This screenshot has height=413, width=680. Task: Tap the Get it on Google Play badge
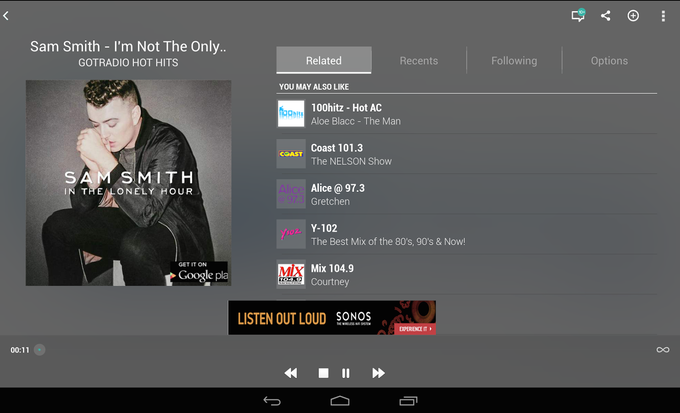pos(199,272)
